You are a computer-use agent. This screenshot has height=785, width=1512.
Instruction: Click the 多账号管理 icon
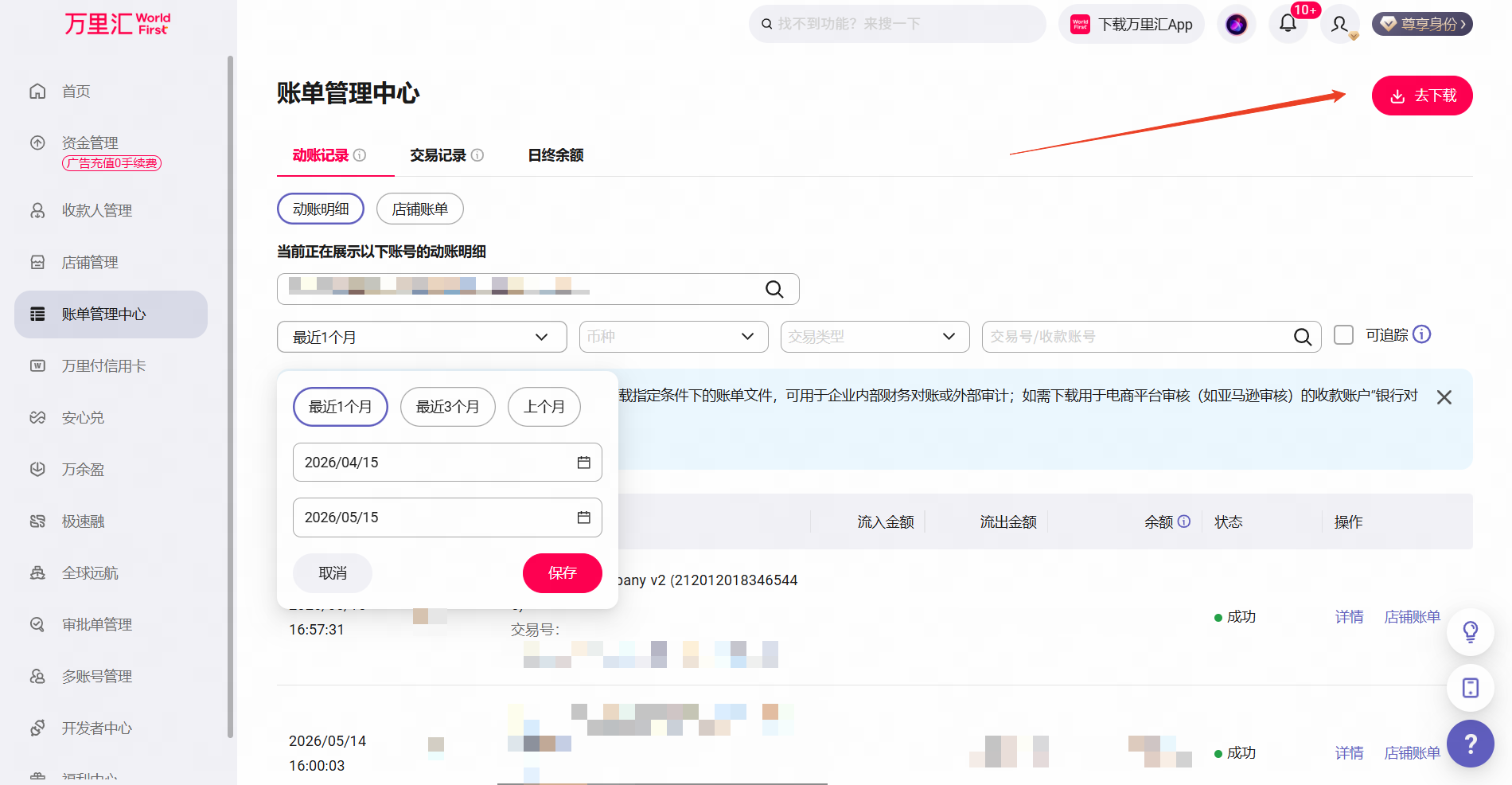37,677
